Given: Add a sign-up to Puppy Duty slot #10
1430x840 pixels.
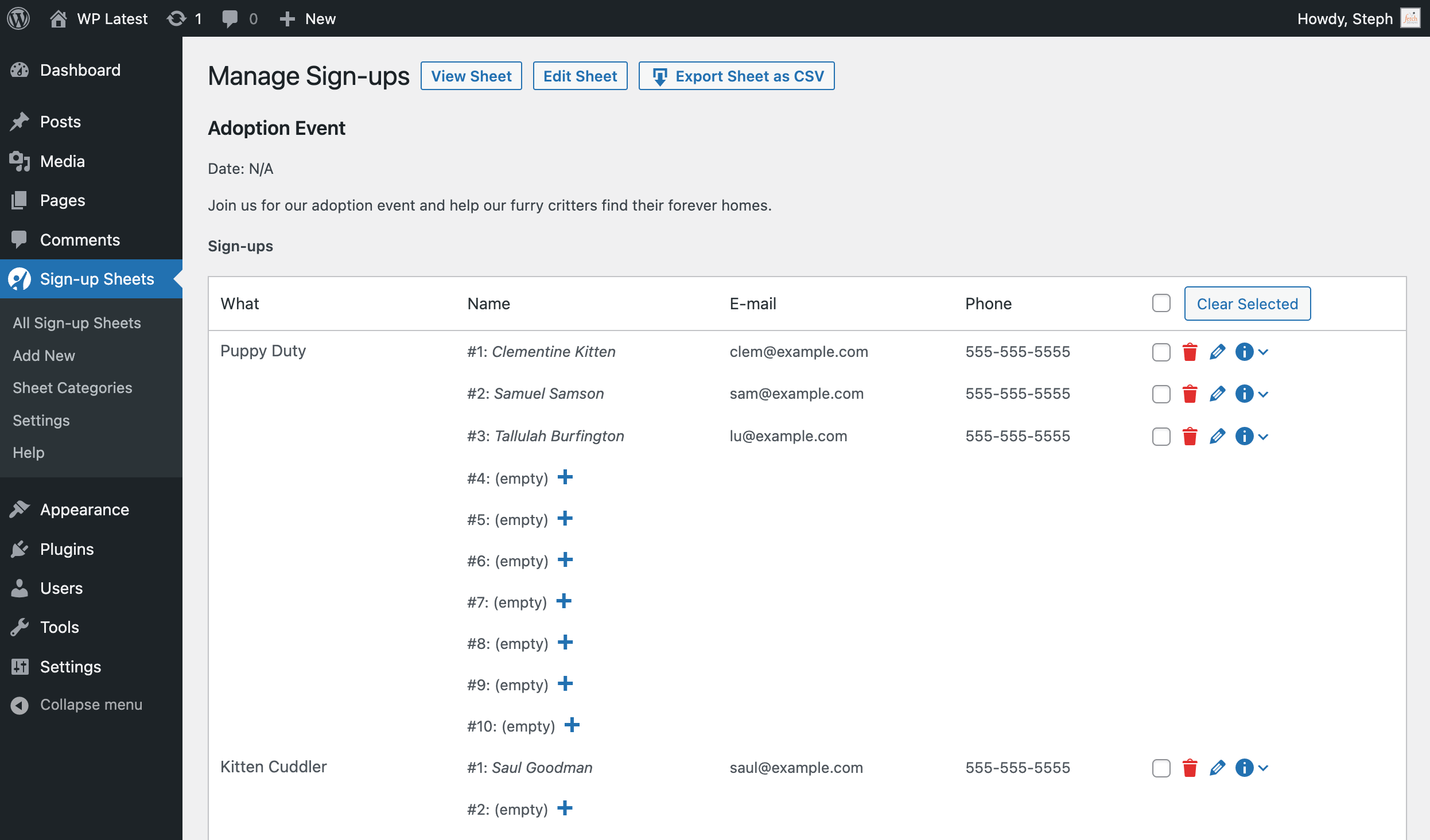Looking at the screenshot, I should [x=572, y=725].
